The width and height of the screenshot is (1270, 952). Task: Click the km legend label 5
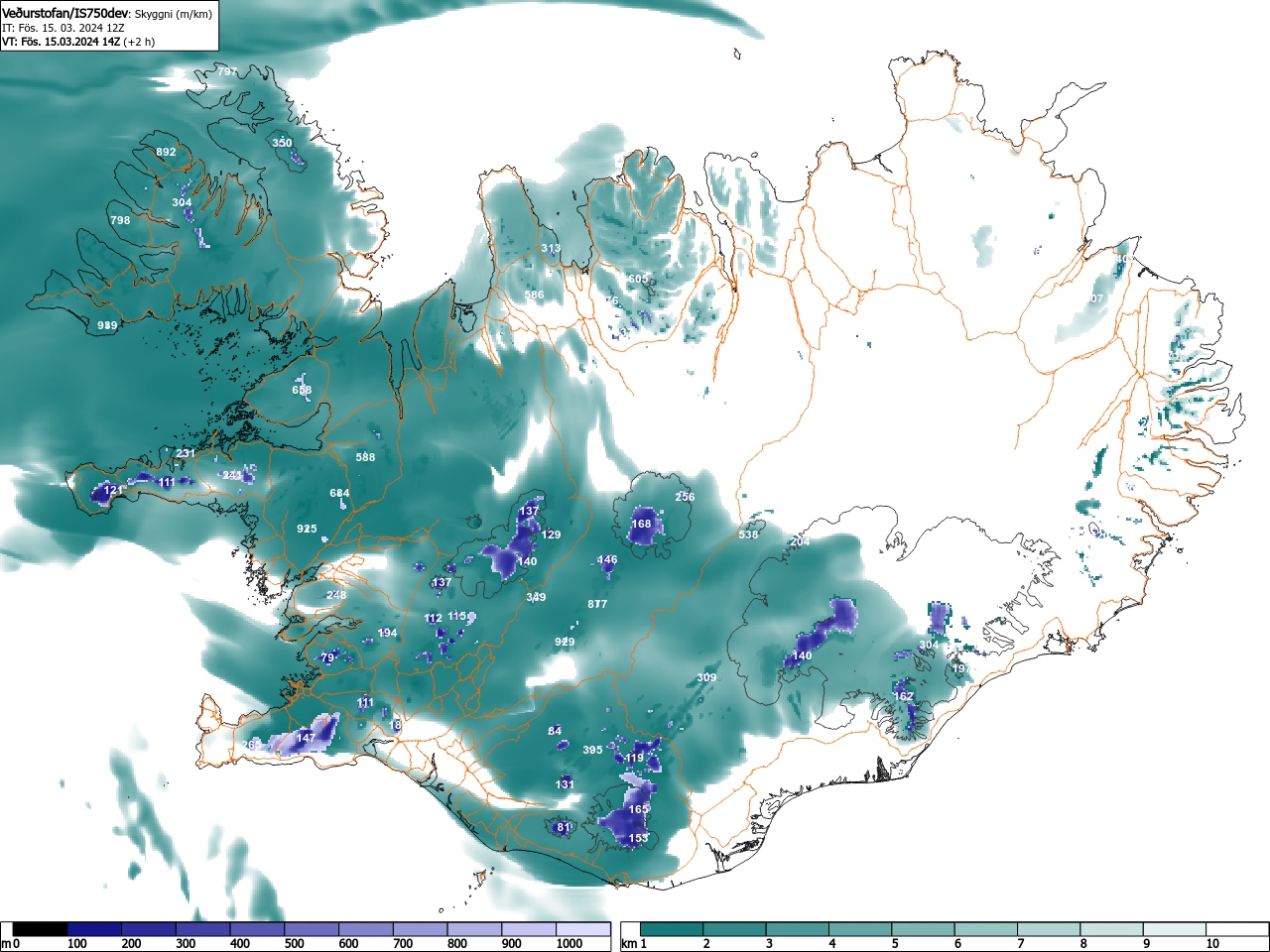[x=895, y=944]
